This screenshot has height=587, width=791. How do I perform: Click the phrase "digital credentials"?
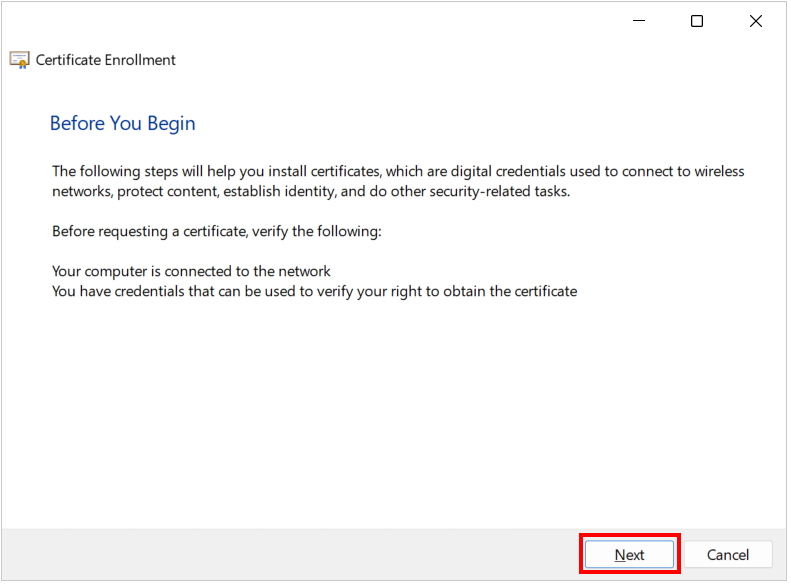point(510,172)
